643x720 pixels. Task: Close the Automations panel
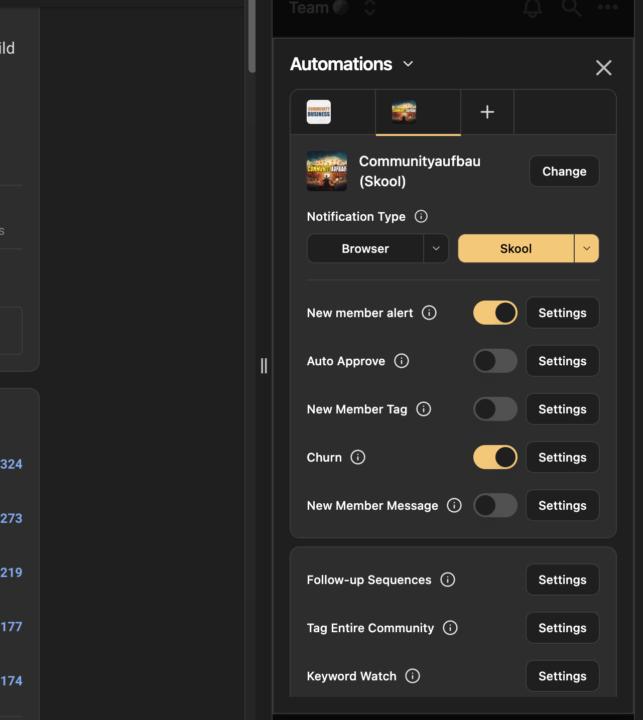pos(604,68)
